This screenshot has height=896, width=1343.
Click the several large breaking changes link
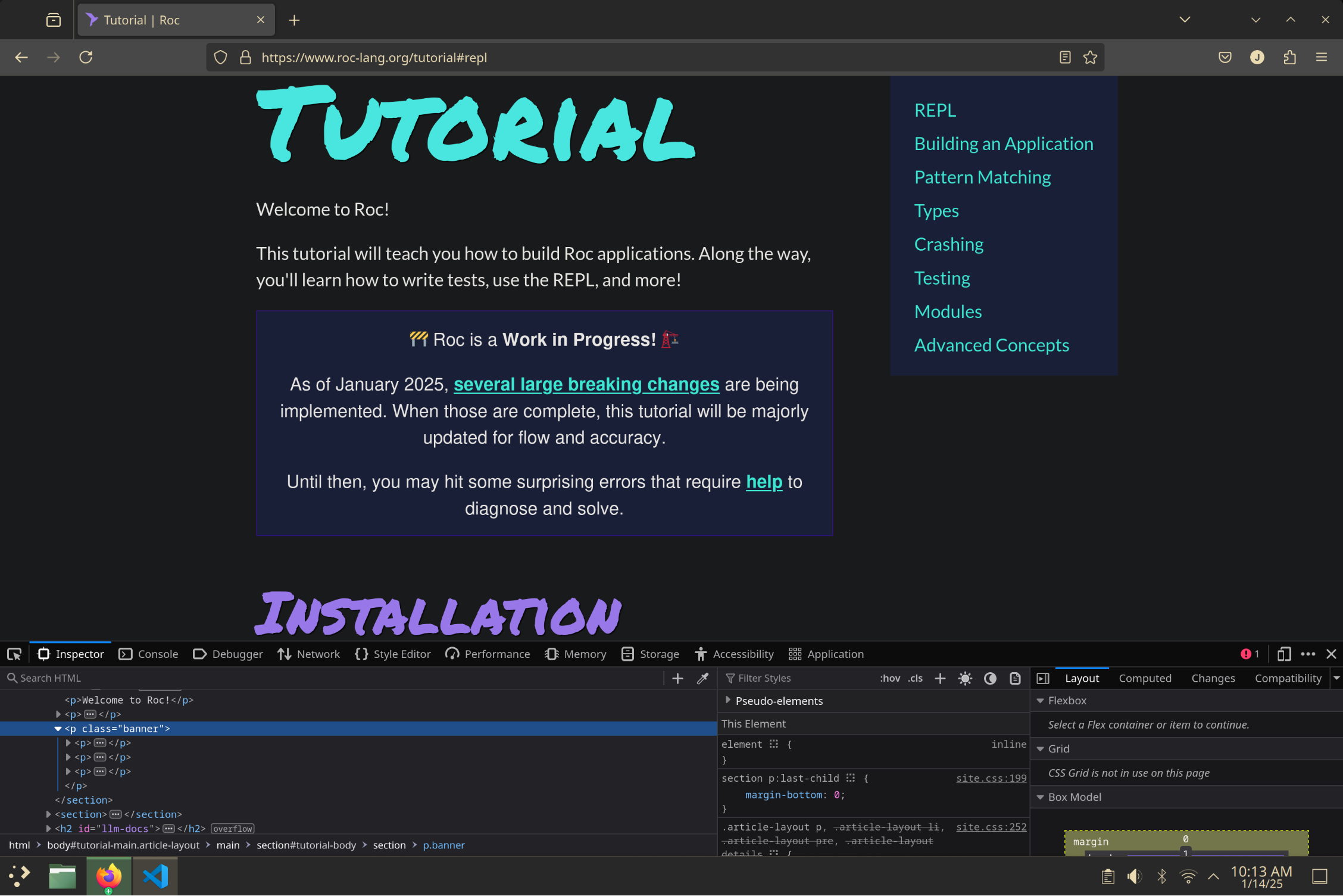(x=586, y=385)
